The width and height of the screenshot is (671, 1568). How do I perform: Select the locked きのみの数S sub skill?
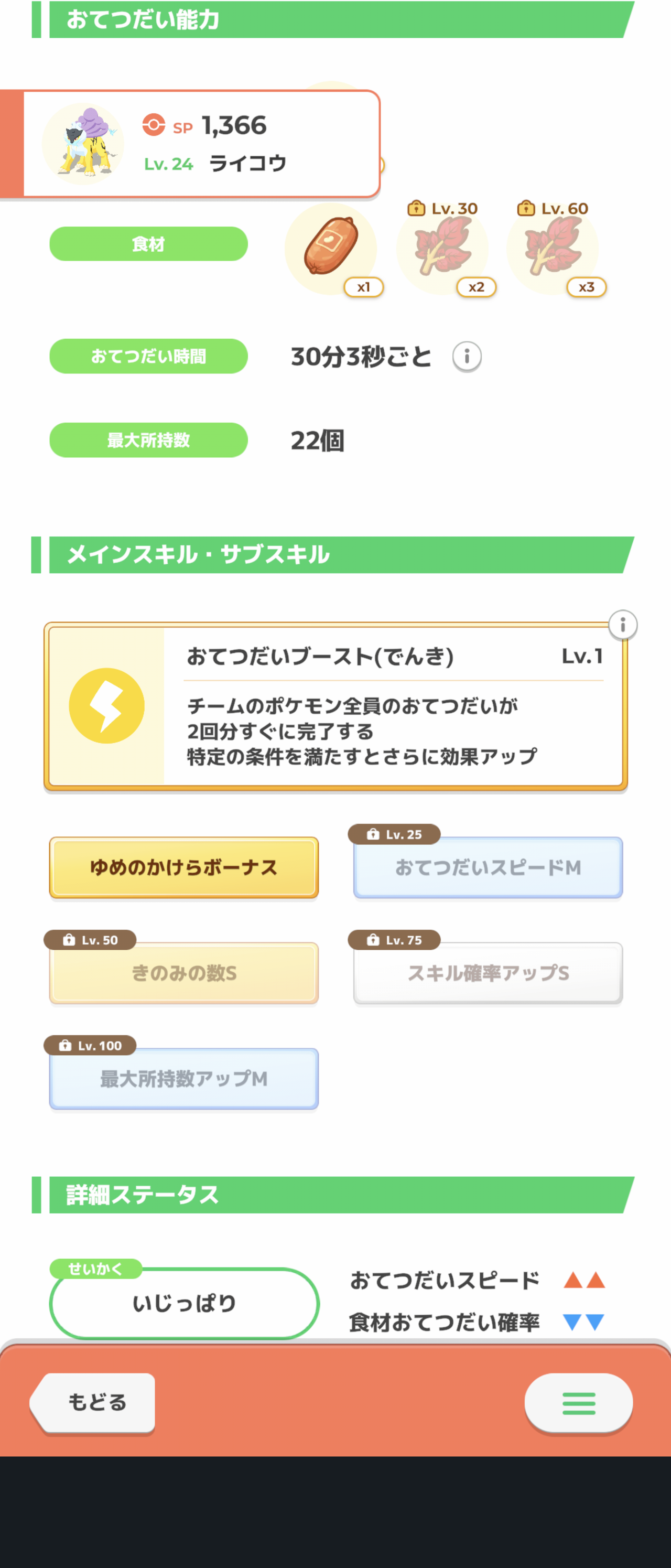click(x=183, y=973)
